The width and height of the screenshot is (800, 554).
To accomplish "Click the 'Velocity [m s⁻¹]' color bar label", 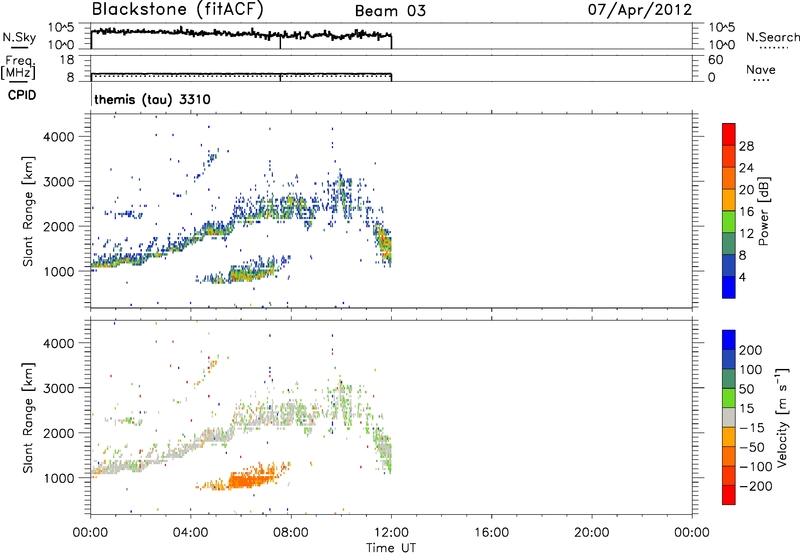I will (781, 417).
